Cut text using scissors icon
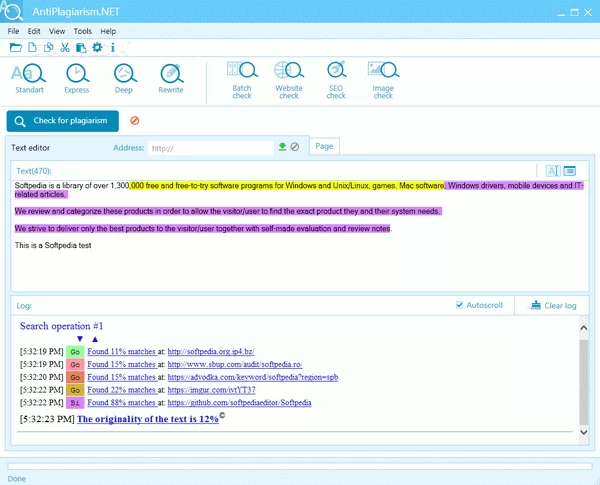Viewport: 600px width, 485px height. tap(65, 47)
